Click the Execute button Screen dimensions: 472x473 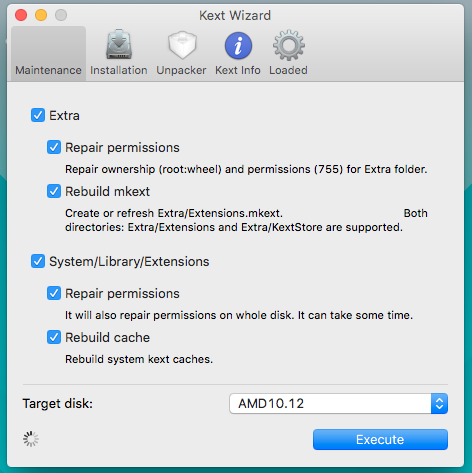380,439
